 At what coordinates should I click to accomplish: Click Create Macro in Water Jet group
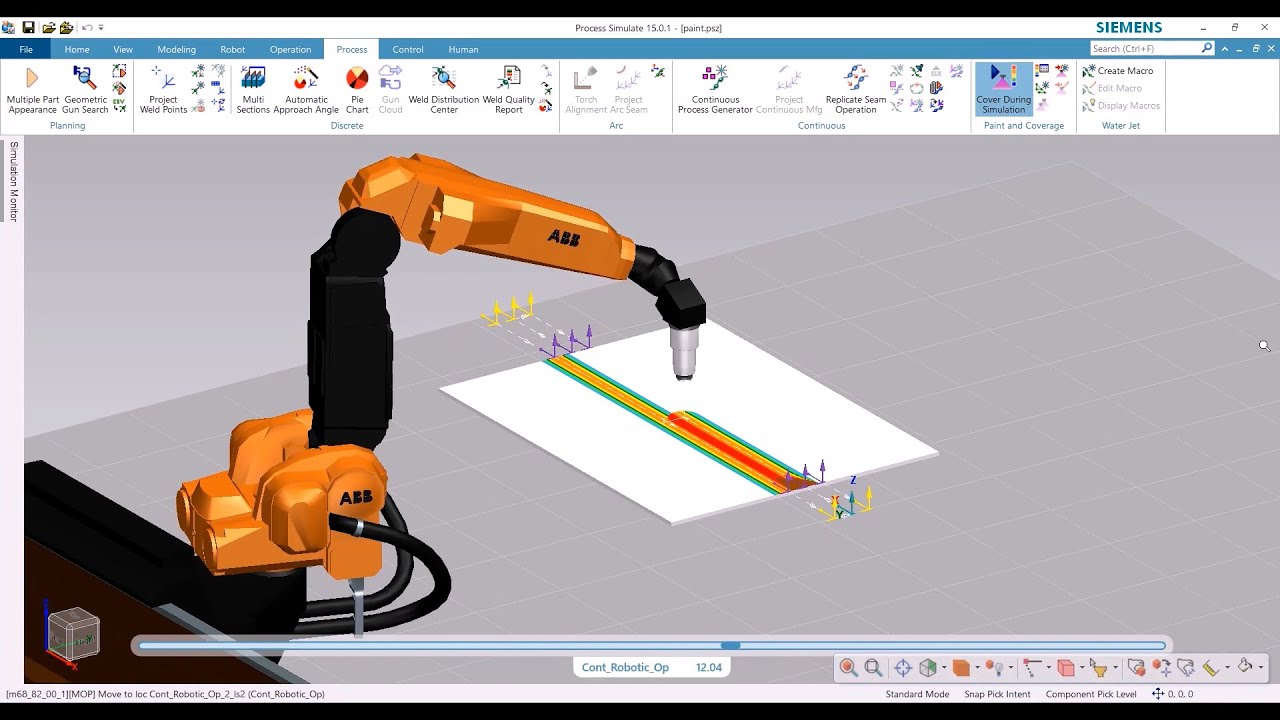pyautogui.click(x=1118, y=71)
